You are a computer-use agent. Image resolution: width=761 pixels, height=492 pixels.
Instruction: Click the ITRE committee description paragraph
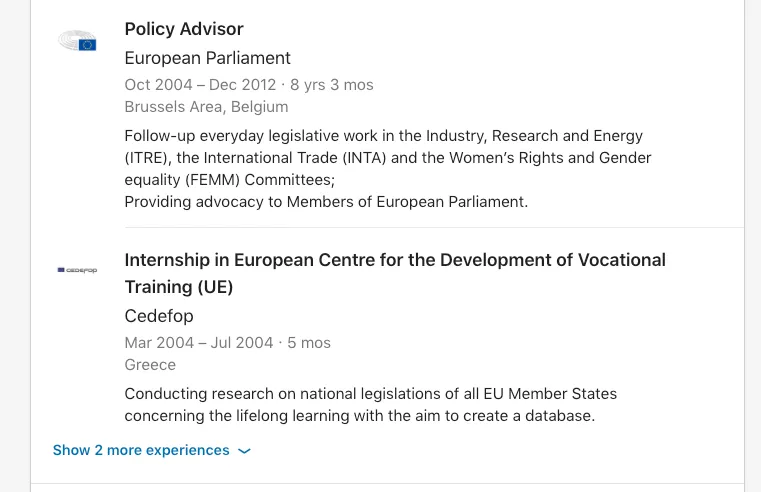388,158
